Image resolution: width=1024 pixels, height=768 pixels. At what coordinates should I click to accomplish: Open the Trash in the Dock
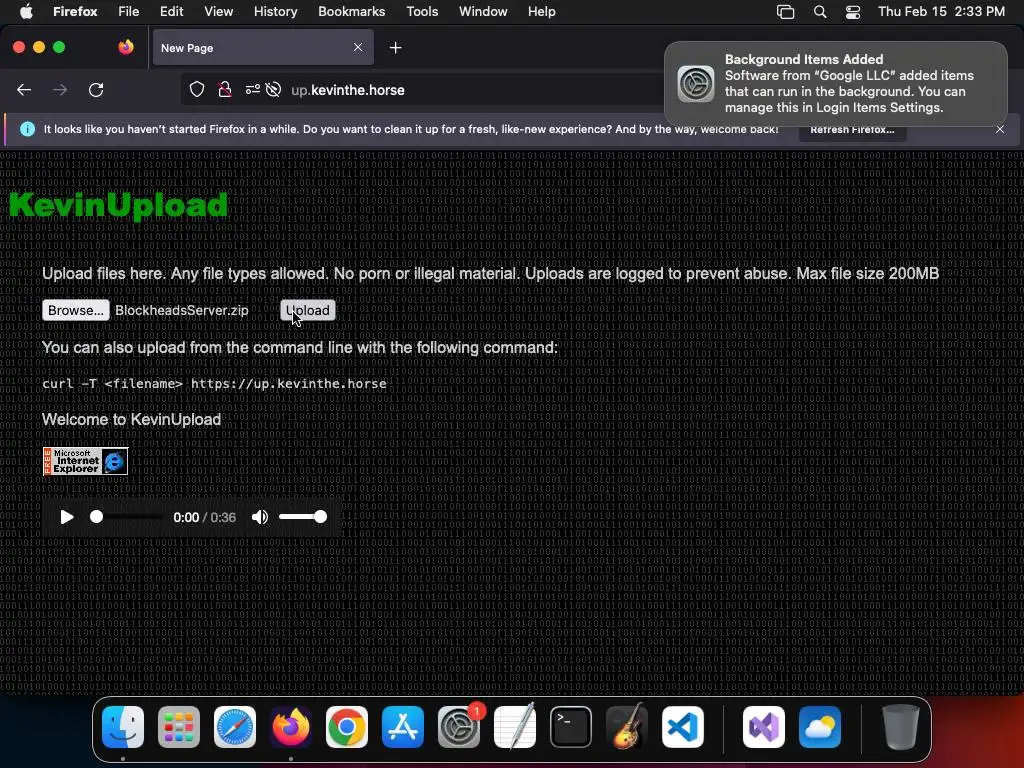(x=901, y=727)
